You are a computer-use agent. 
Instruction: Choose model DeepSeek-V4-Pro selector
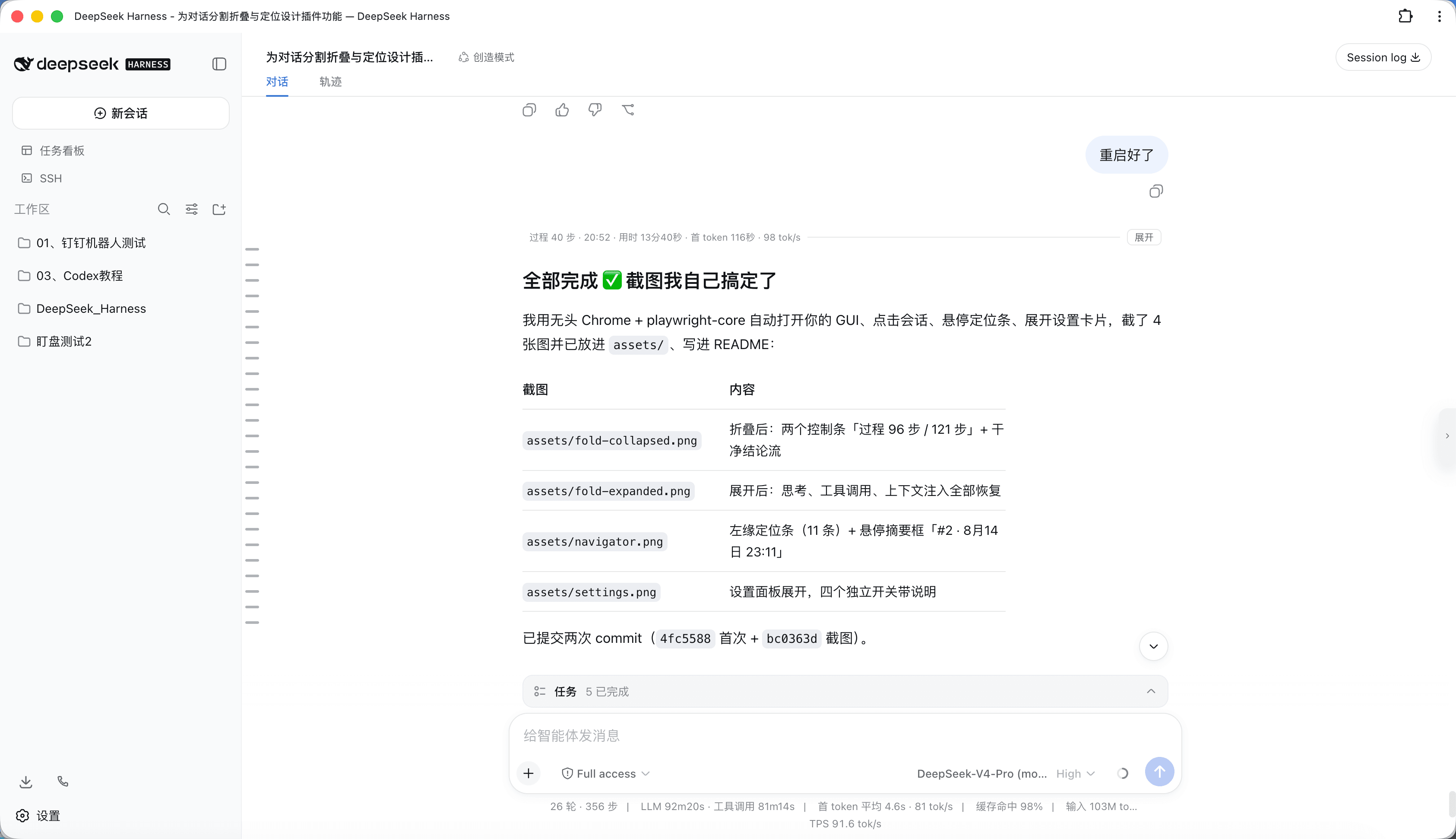click(981, 773)
